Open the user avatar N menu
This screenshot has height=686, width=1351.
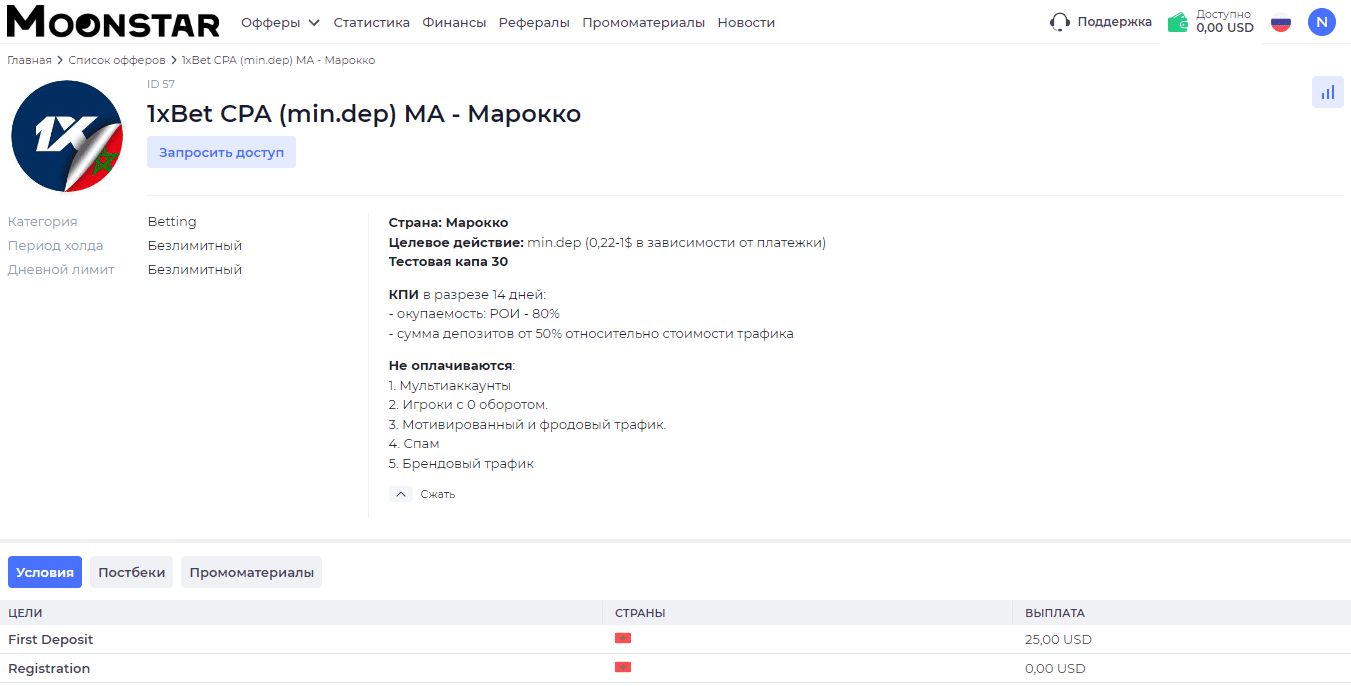point(1321,22)
